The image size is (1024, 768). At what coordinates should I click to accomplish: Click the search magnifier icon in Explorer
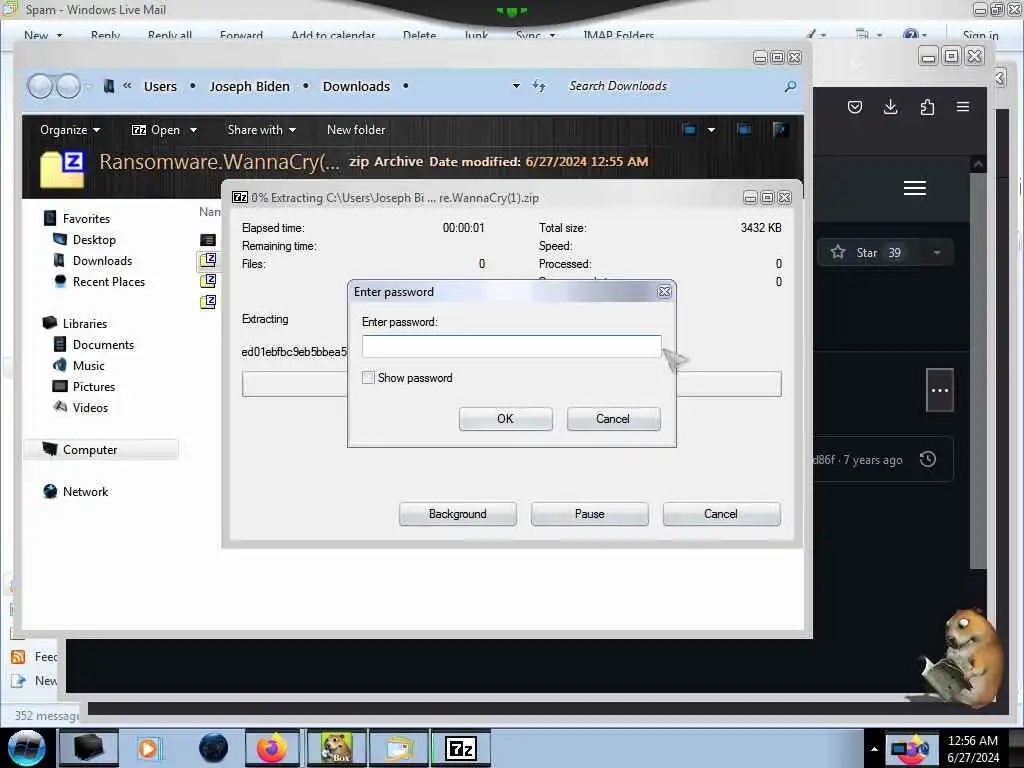click(790, 86)
